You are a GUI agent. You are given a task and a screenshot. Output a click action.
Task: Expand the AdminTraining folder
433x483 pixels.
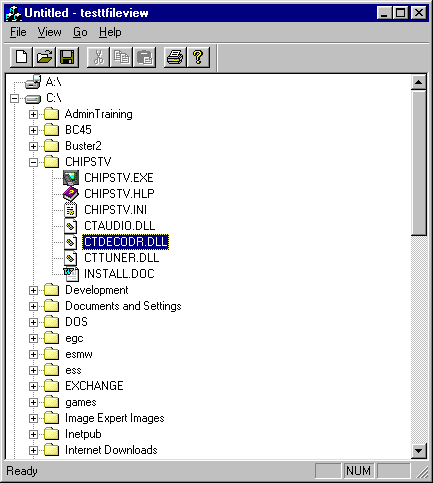coord(33,114)
